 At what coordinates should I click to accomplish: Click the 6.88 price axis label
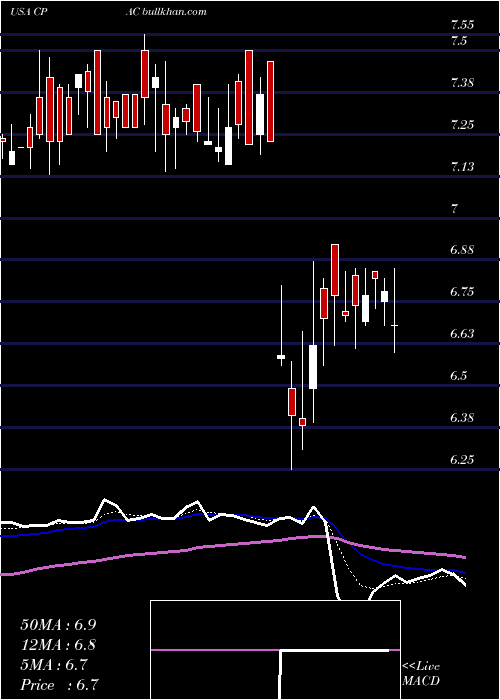tap(461, 250)
